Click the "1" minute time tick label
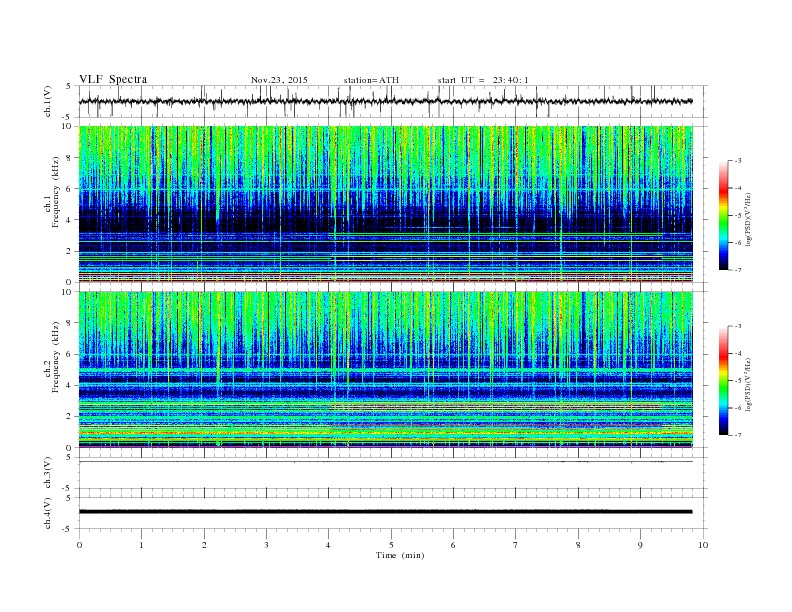Screen dimensions: 792x612 pos(141,545)
